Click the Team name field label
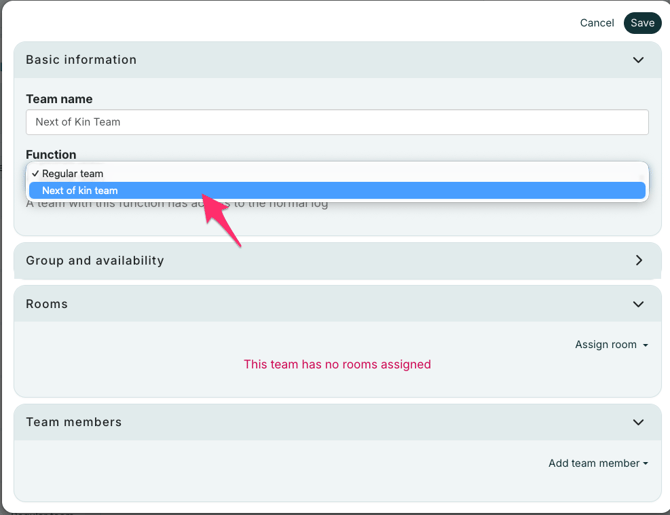The height and width of the screenshot is (515, 670). coord(59,100)
